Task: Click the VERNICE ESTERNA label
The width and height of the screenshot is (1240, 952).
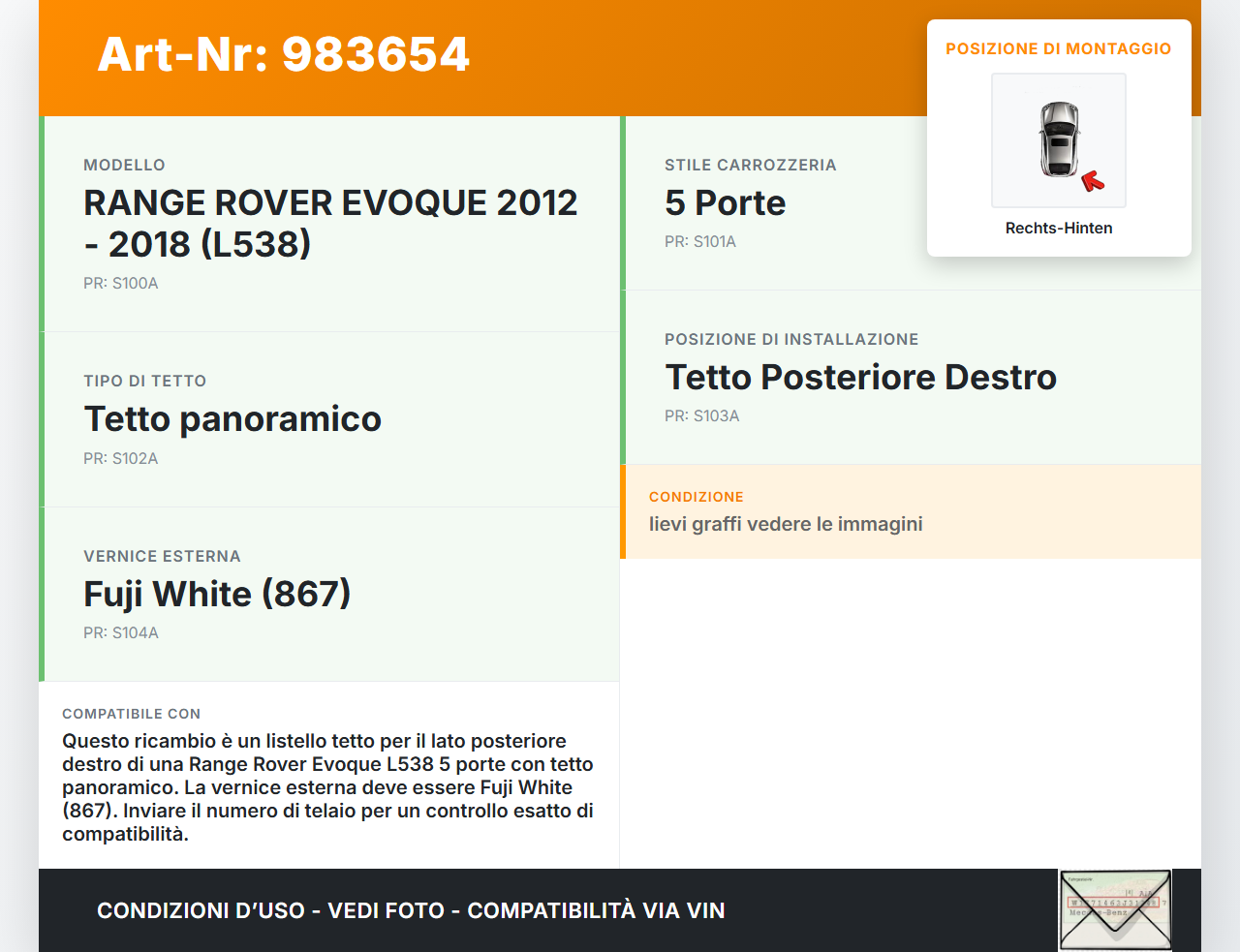Action: pyautogui.click(x=162, y=556)
